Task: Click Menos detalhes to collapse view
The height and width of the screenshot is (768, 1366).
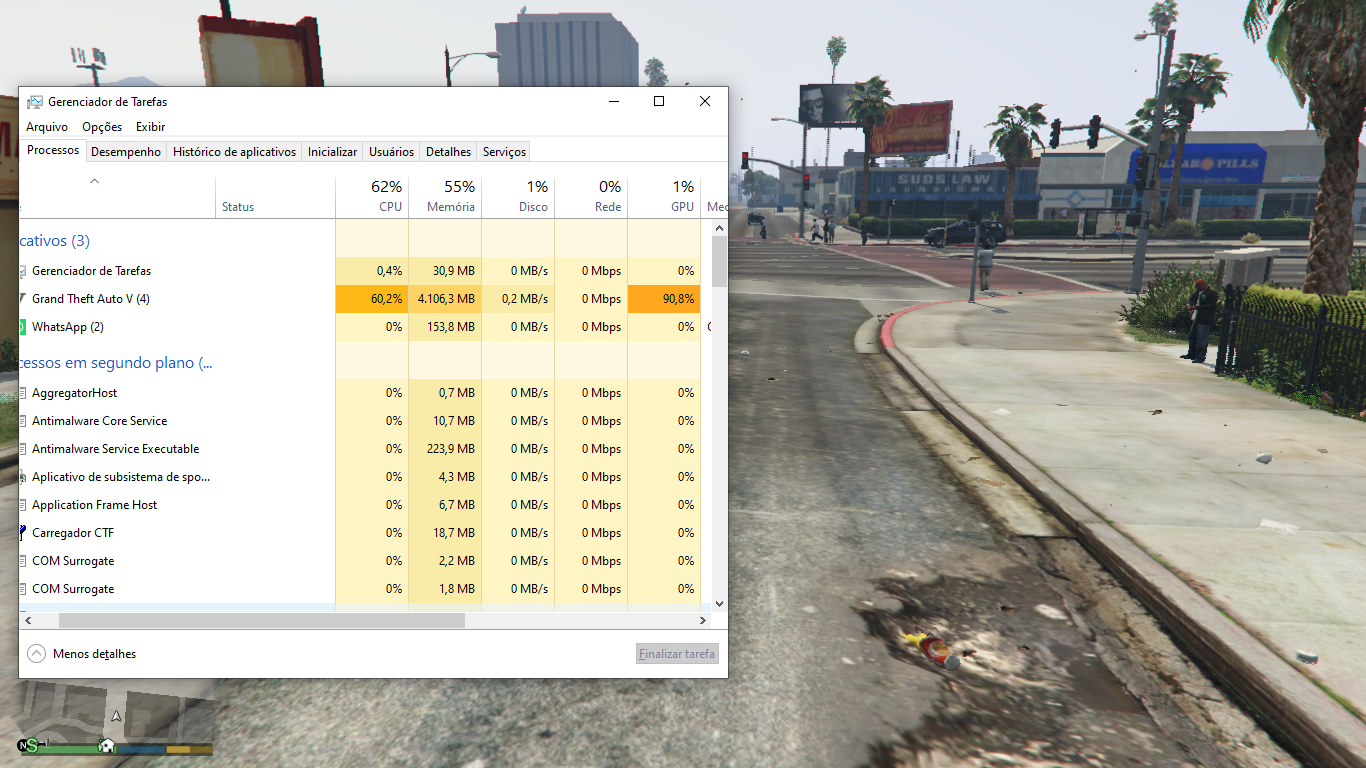Action: point(94,654)
